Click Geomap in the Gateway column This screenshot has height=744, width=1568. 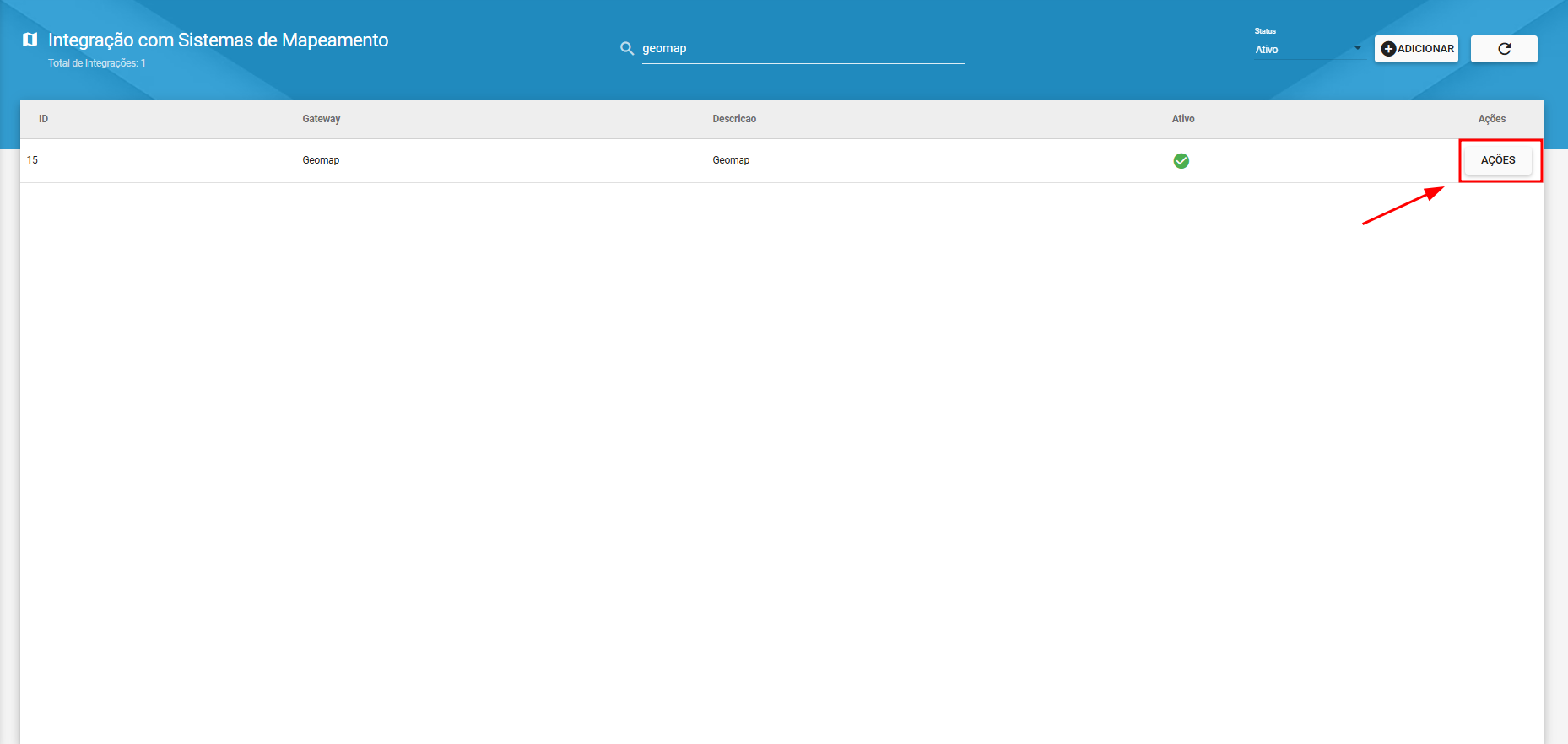click(321, 160)
